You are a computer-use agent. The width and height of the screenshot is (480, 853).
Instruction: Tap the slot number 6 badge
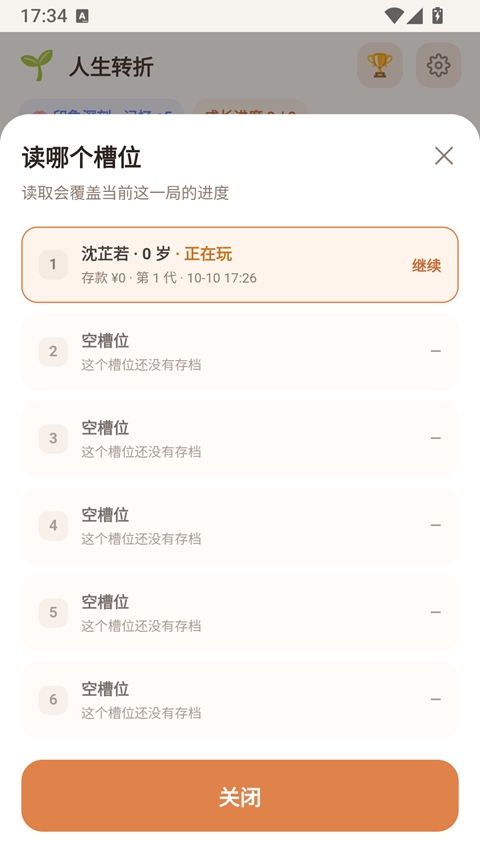(x=53, y=700)
